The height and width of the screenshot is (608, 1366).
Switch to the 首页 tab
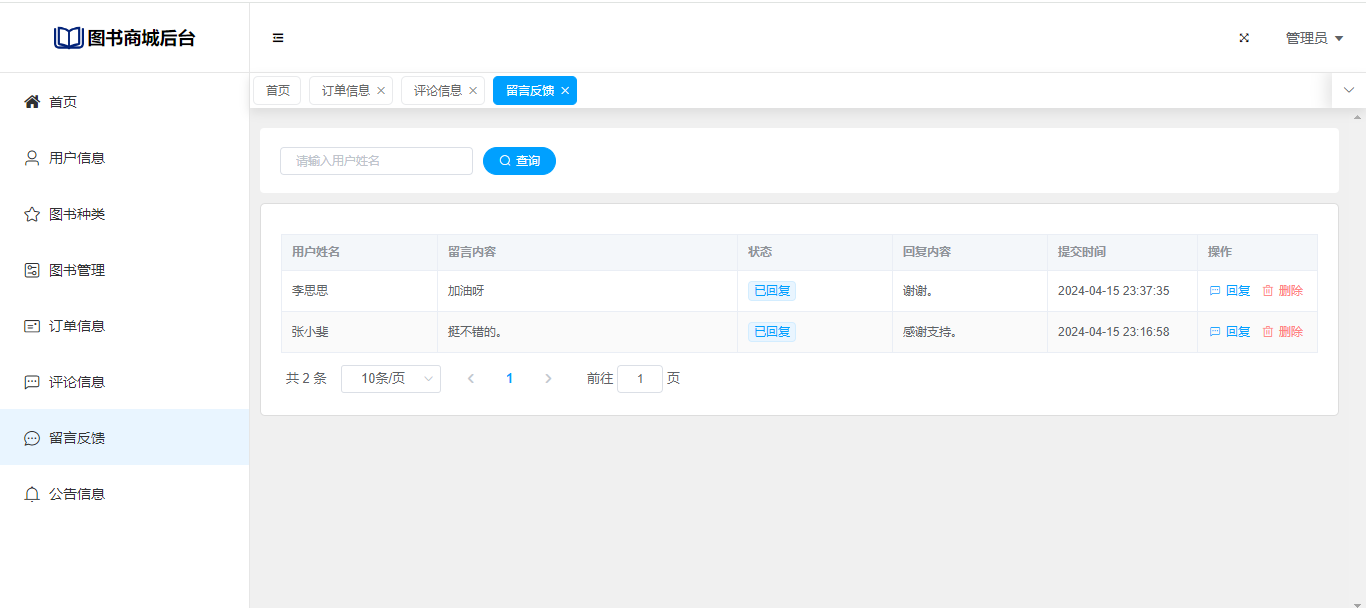click(x=277, y=91)
